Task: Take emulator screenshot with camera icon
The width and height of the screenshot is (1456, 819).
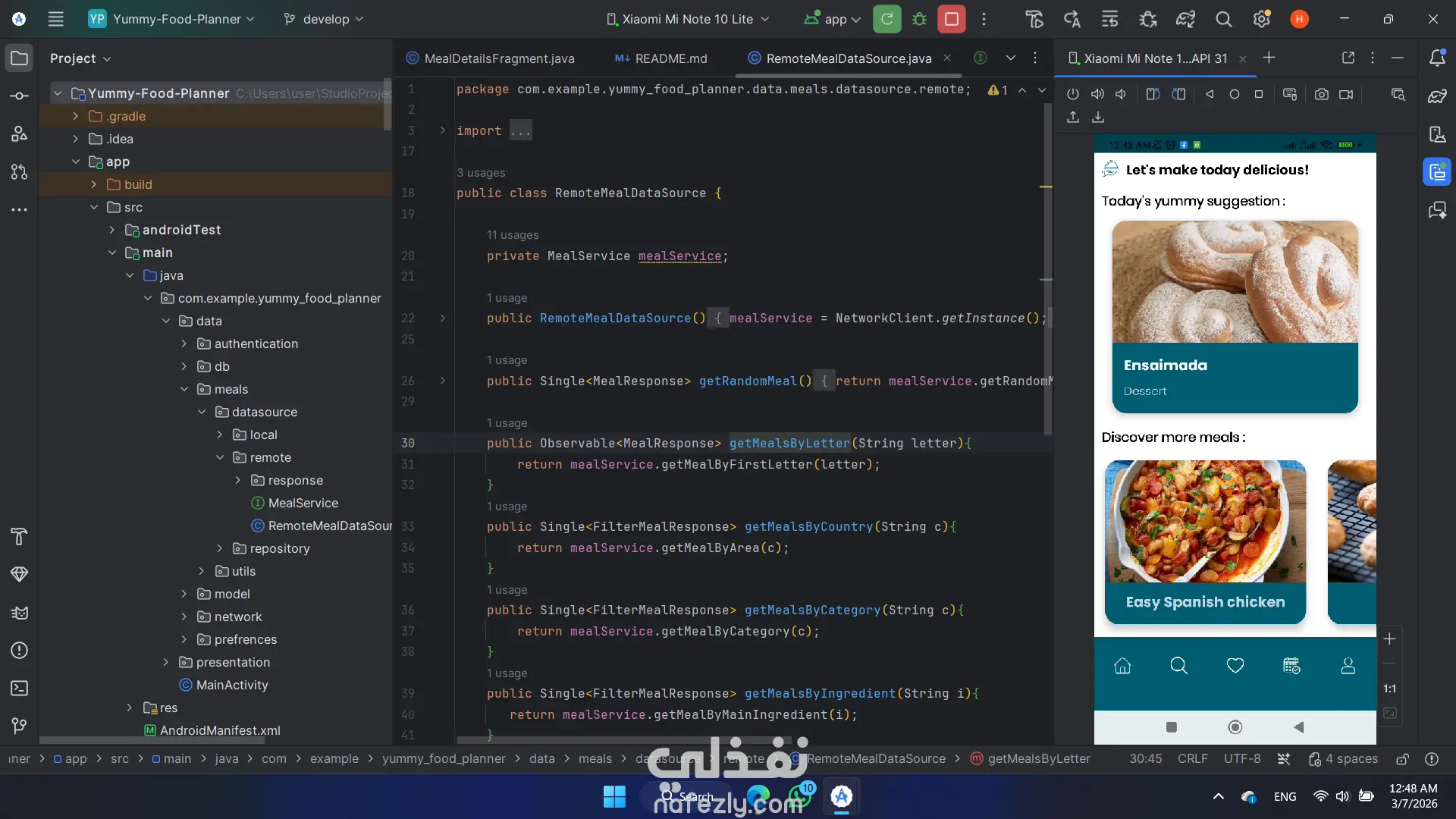Action: pyautogui.click(x=1321, y=94)
